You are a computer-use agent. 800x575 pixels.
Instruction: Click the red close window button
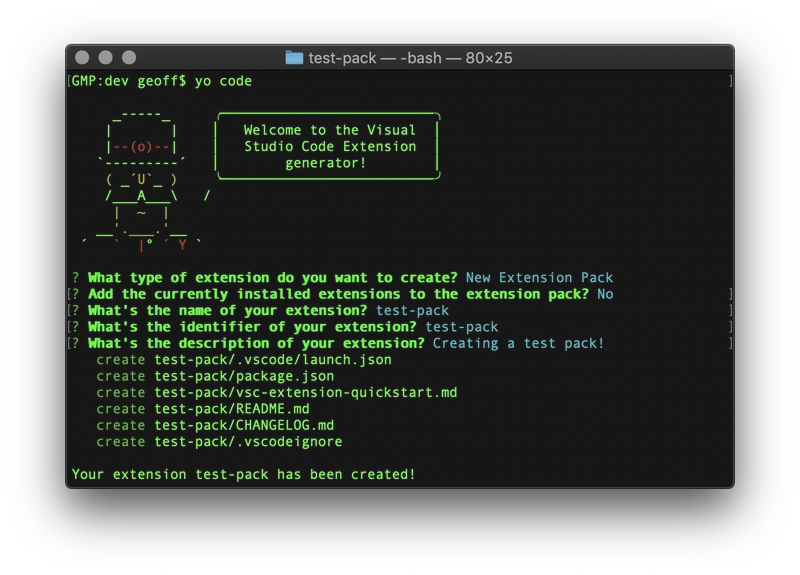click(82, 58)
